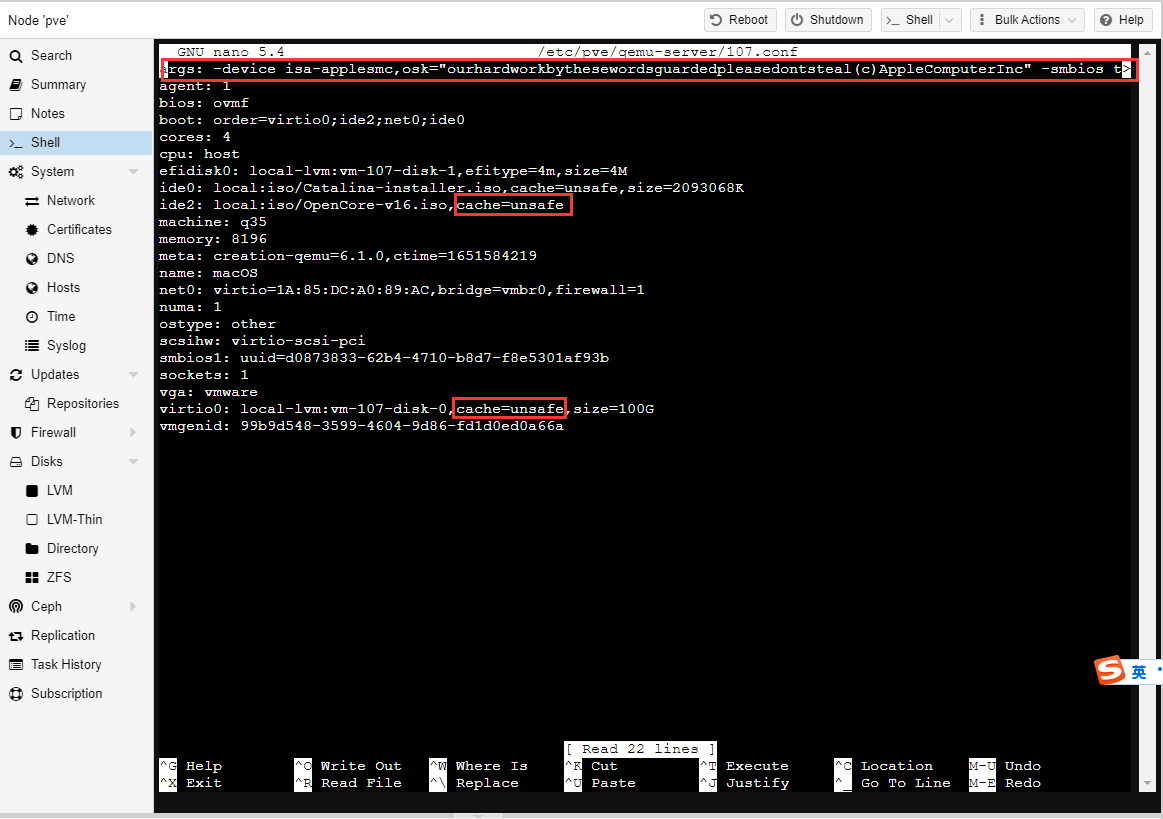Open the Shell button dropdown arrow

tap(950, 20)
